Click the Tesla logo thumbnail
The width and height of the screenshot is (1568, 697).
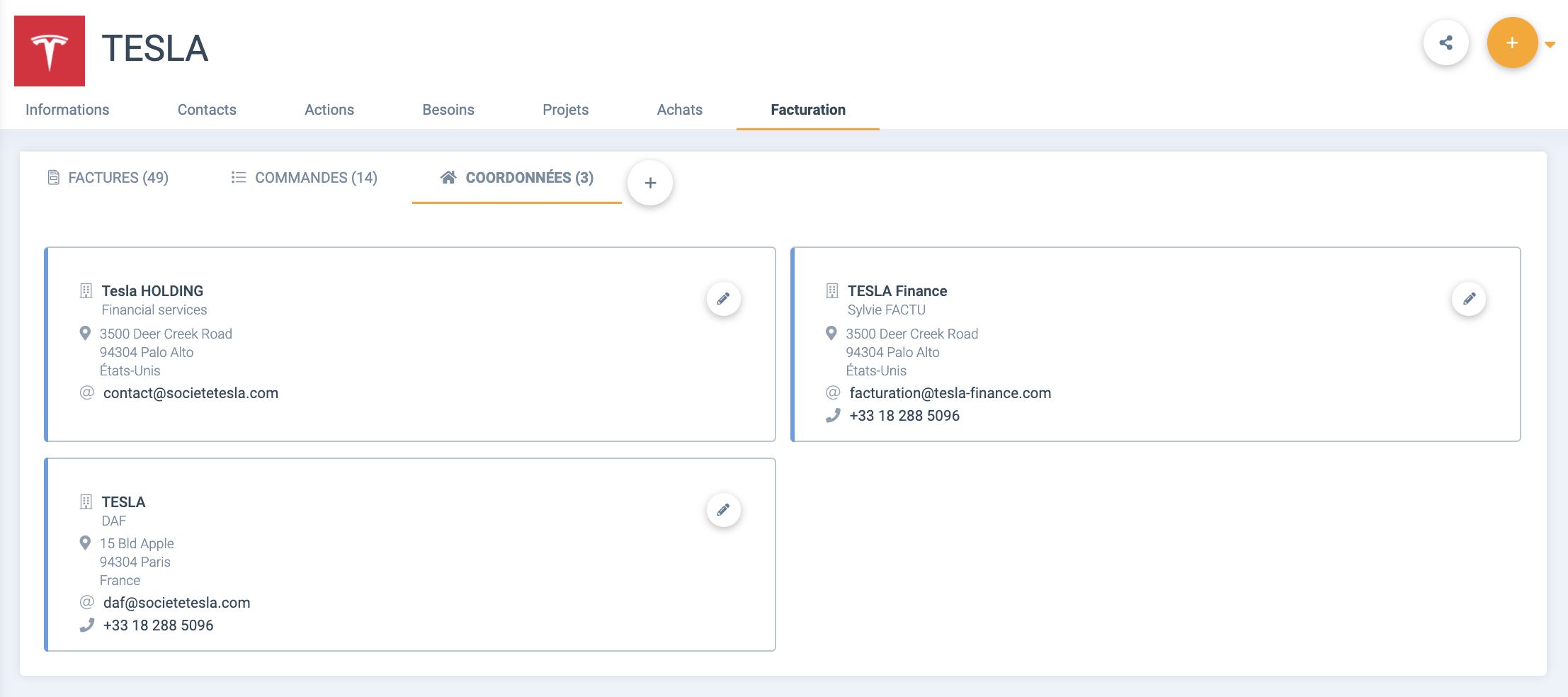pyautogui.click(x=50, y=51)
